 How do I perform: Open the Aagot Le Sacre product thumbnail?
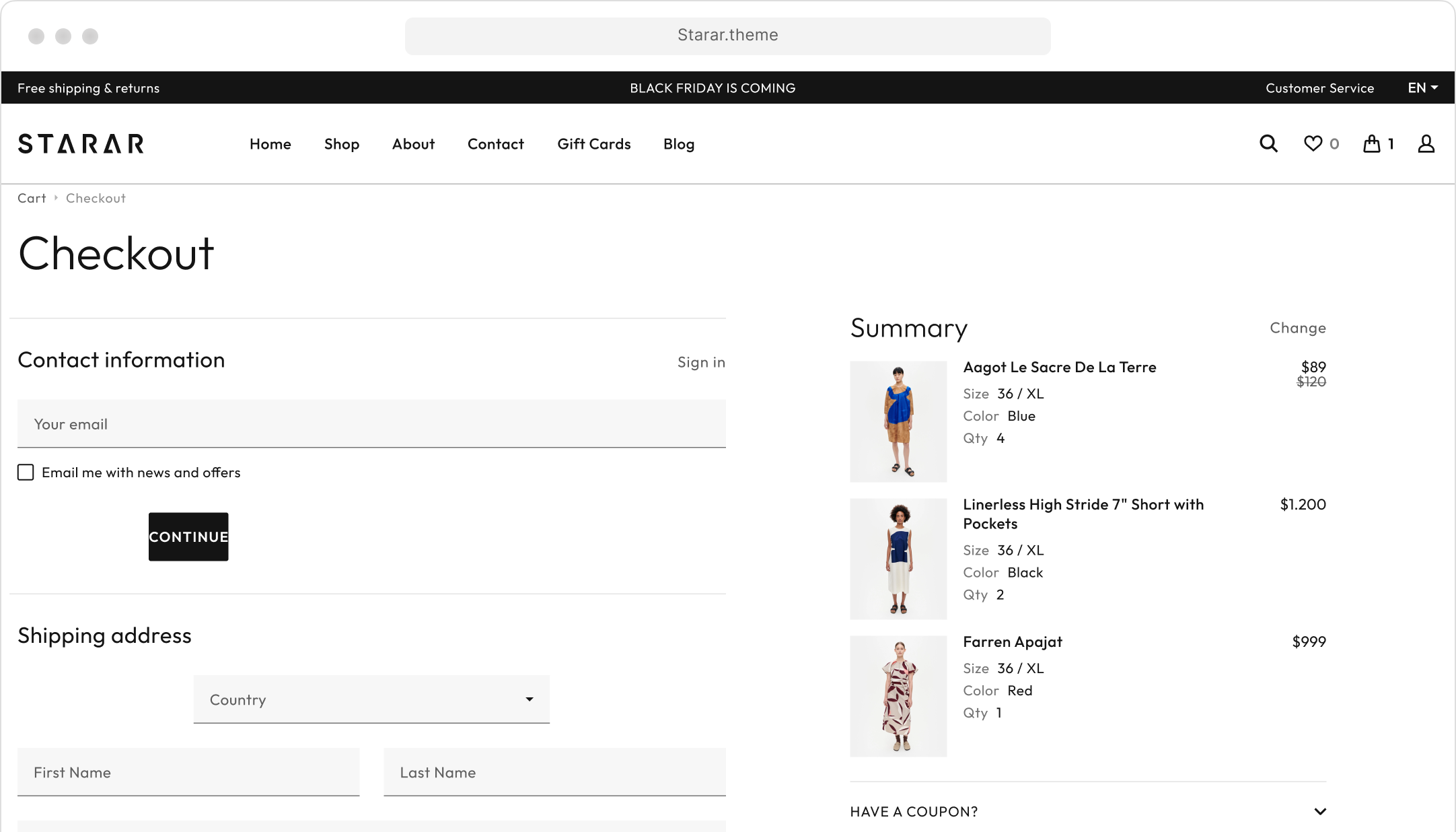898,421
